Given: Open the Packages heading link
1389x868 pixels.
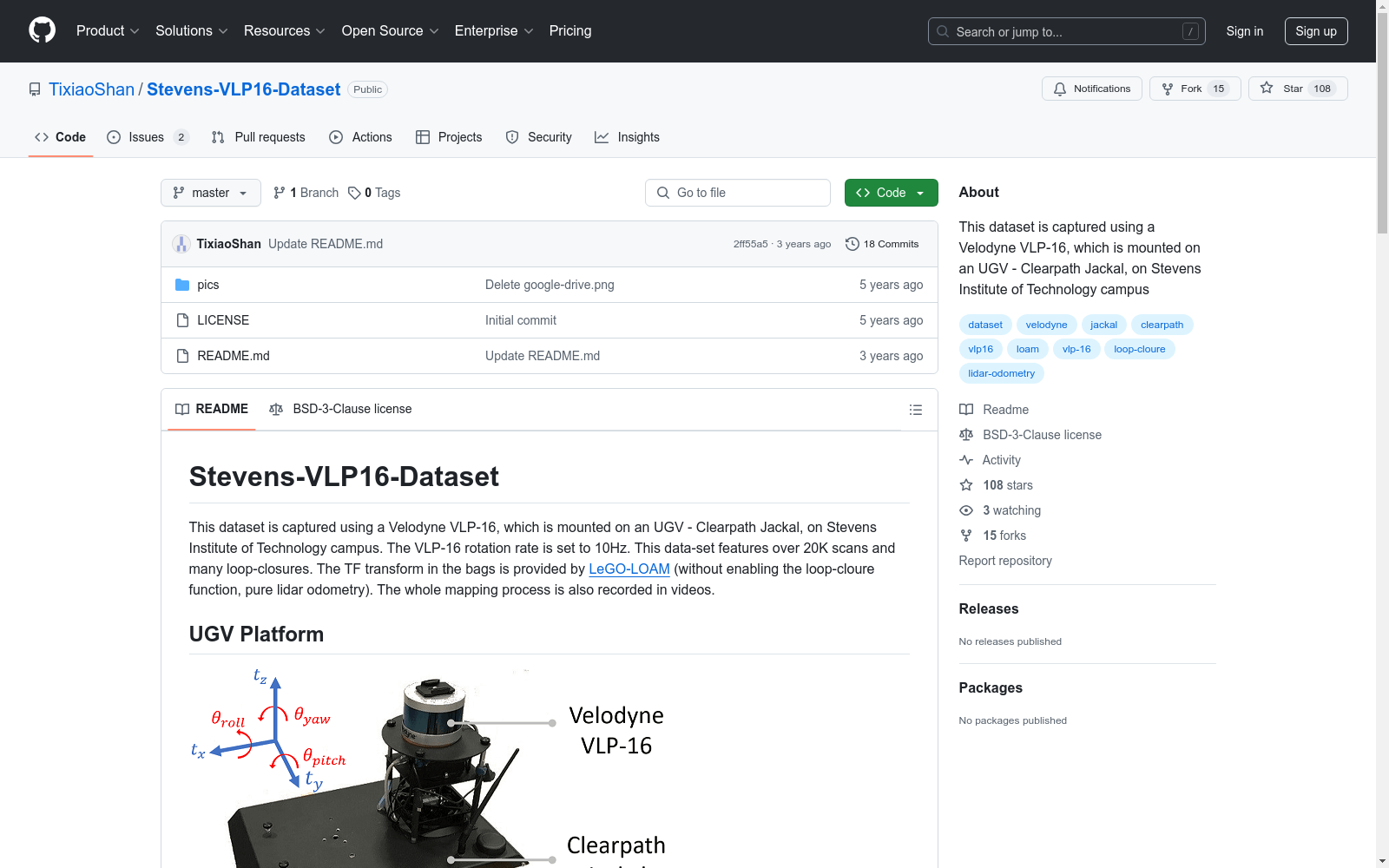Looking at the screenshot, I should [x=990, y=687].
